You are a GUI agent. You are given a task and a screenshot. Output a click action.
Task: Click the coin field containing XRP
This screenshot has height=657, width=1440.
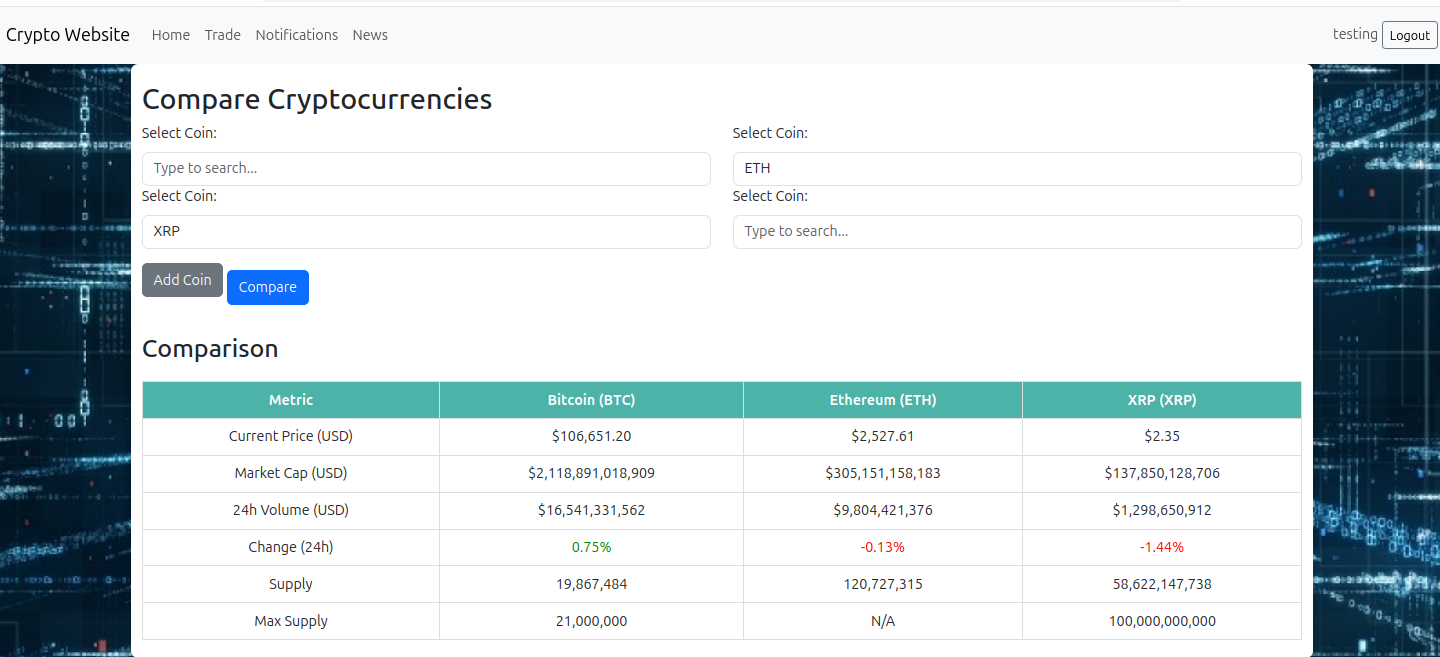426,232
